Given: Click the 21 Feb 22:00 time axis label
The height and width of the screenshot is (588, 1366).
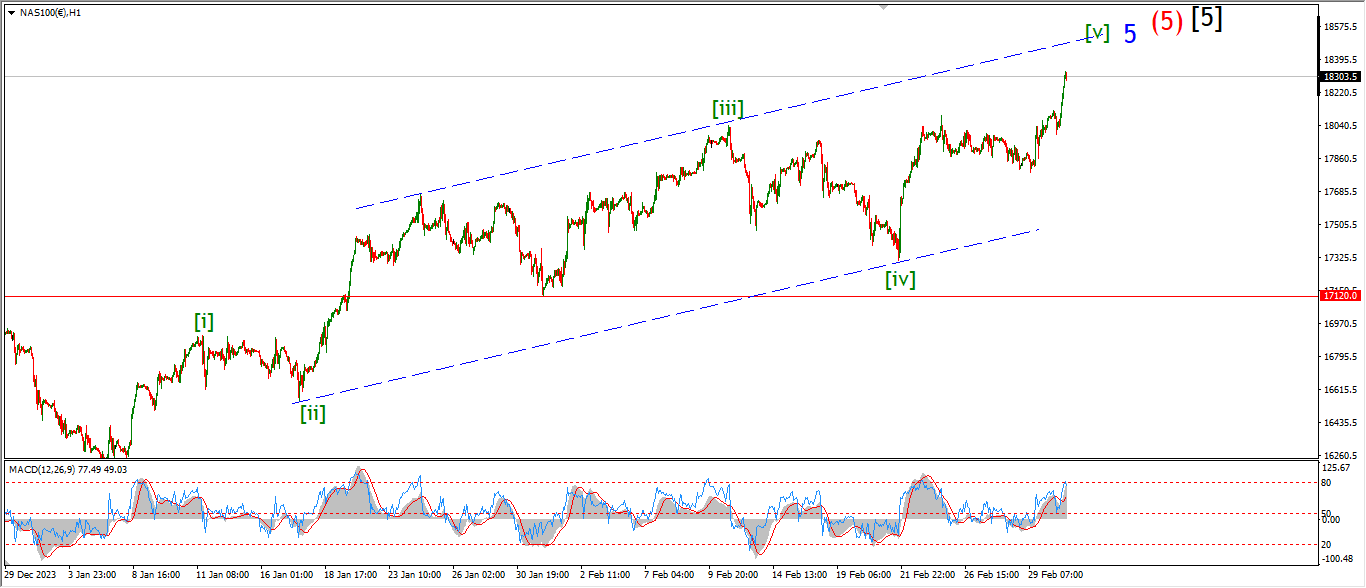Looking at the screenshot, I should pos(925,575).
